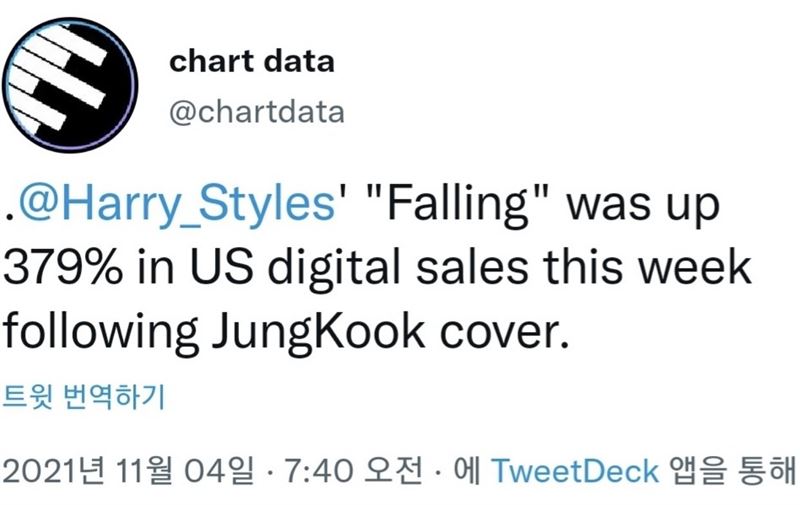Click the 379% figure in the tweet
This screenshot has width=800, height=505.
(x=63, y=267)
